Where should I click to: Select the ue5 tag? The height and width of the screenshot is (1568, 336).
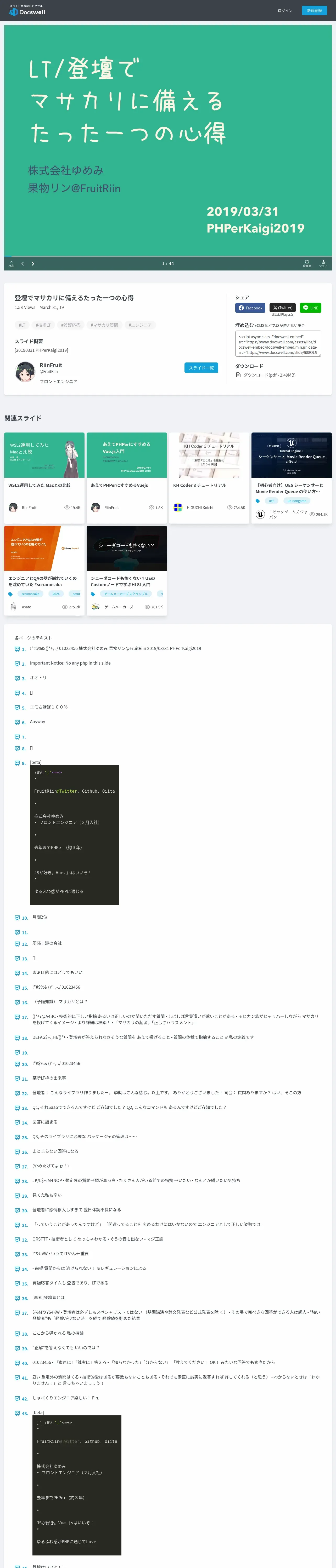[x=271, y=501]
